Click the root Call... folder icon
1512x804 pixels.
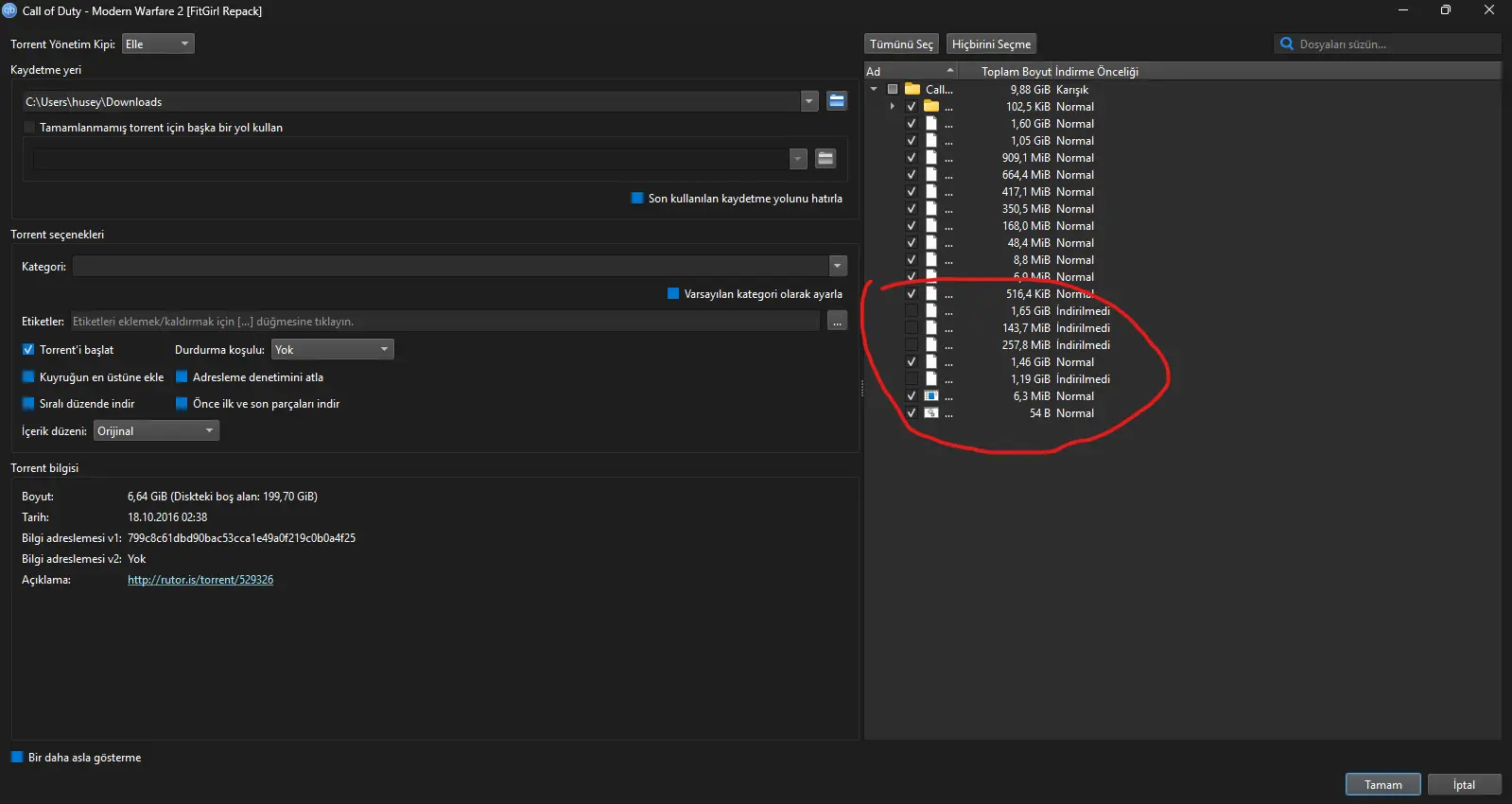point(912,89)
